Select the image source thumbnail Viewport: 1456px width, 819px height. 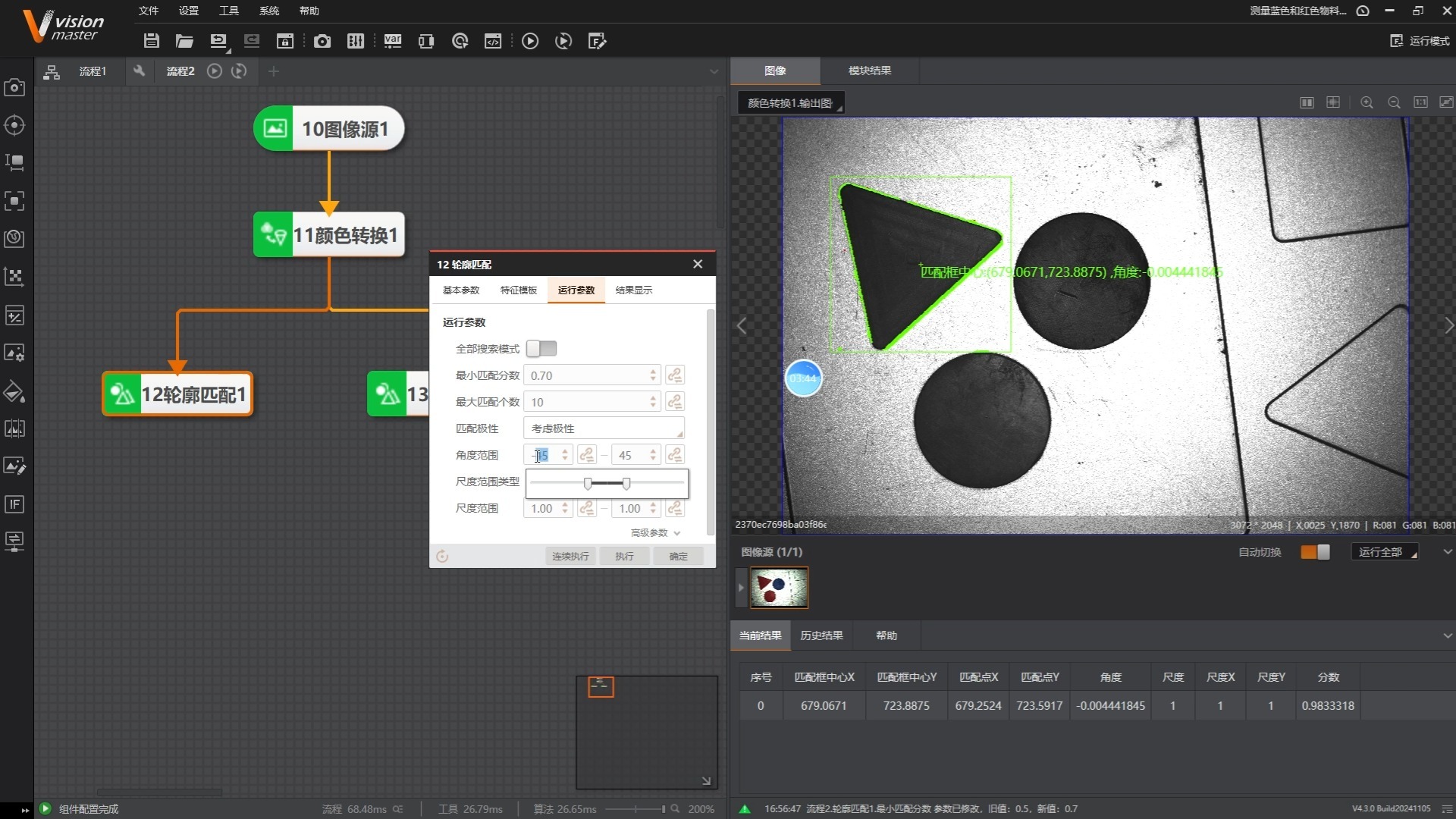779,587
